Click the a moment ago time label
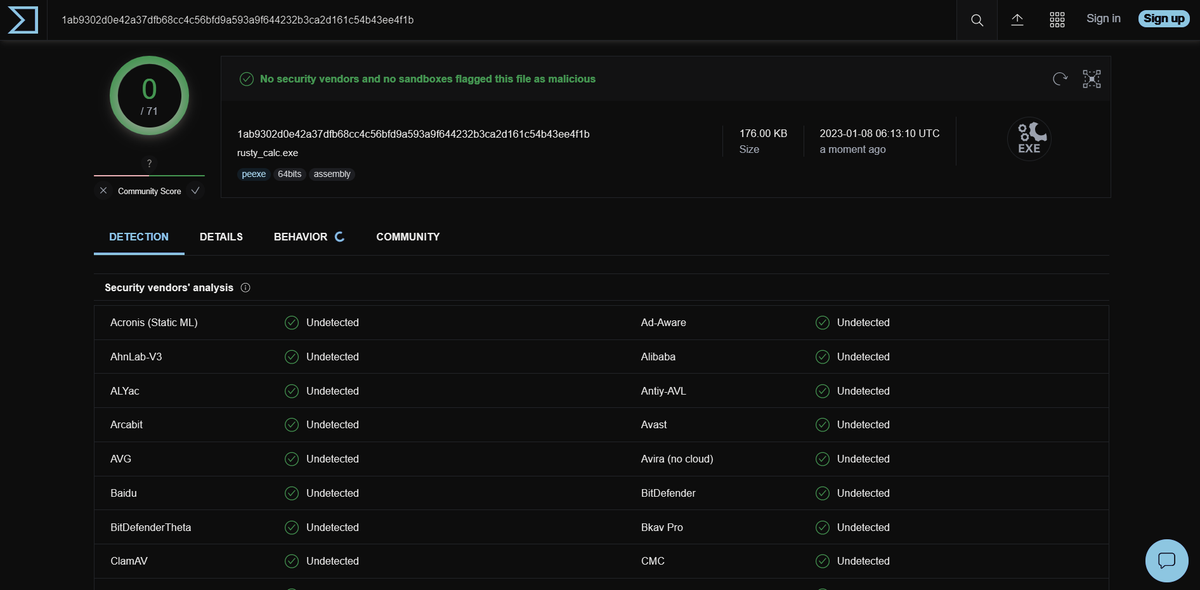1200x590 pixels. (852, 150)
